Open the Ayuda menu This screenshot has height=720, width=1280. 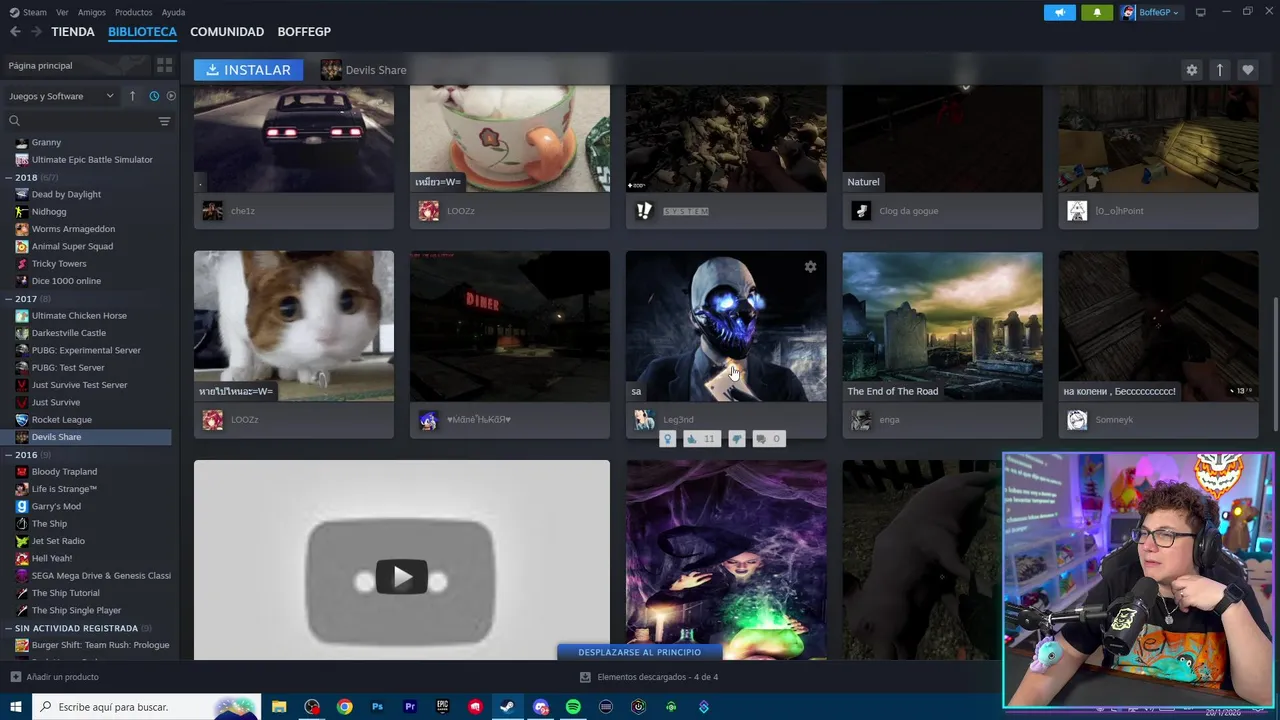173,12
